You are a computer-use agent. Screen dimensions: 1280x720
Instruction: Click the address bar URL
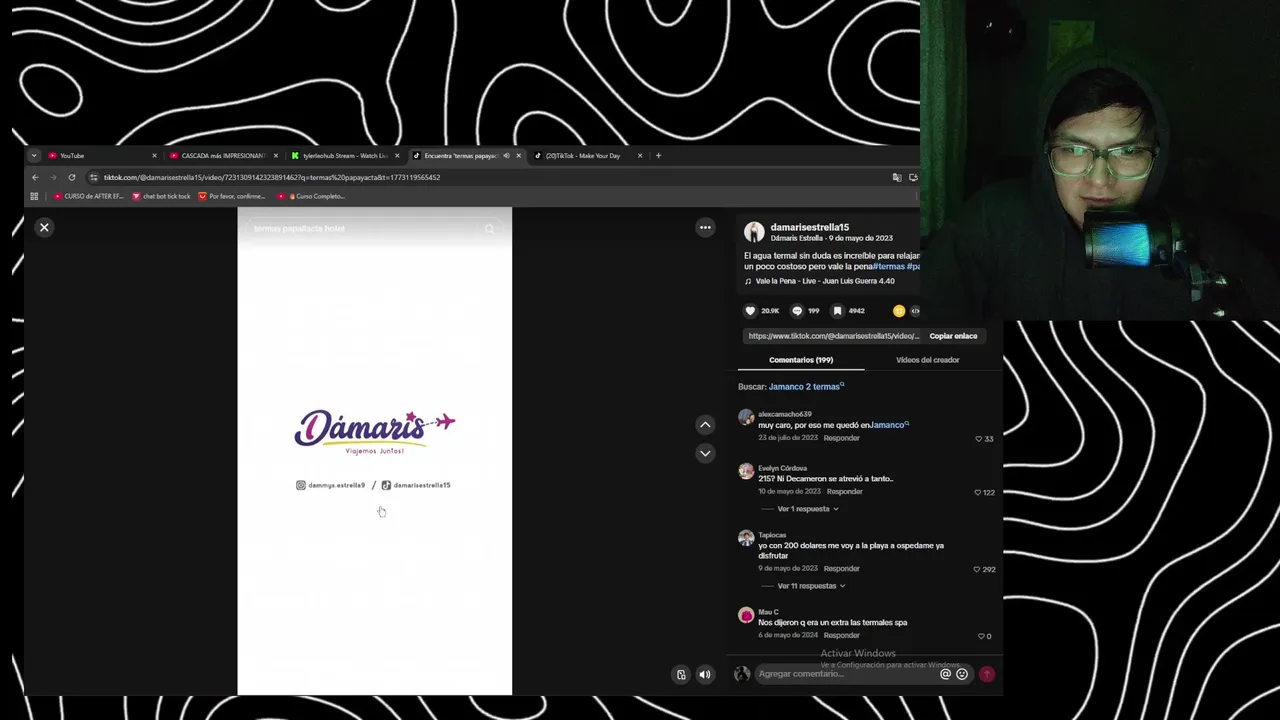coord(272,178)
